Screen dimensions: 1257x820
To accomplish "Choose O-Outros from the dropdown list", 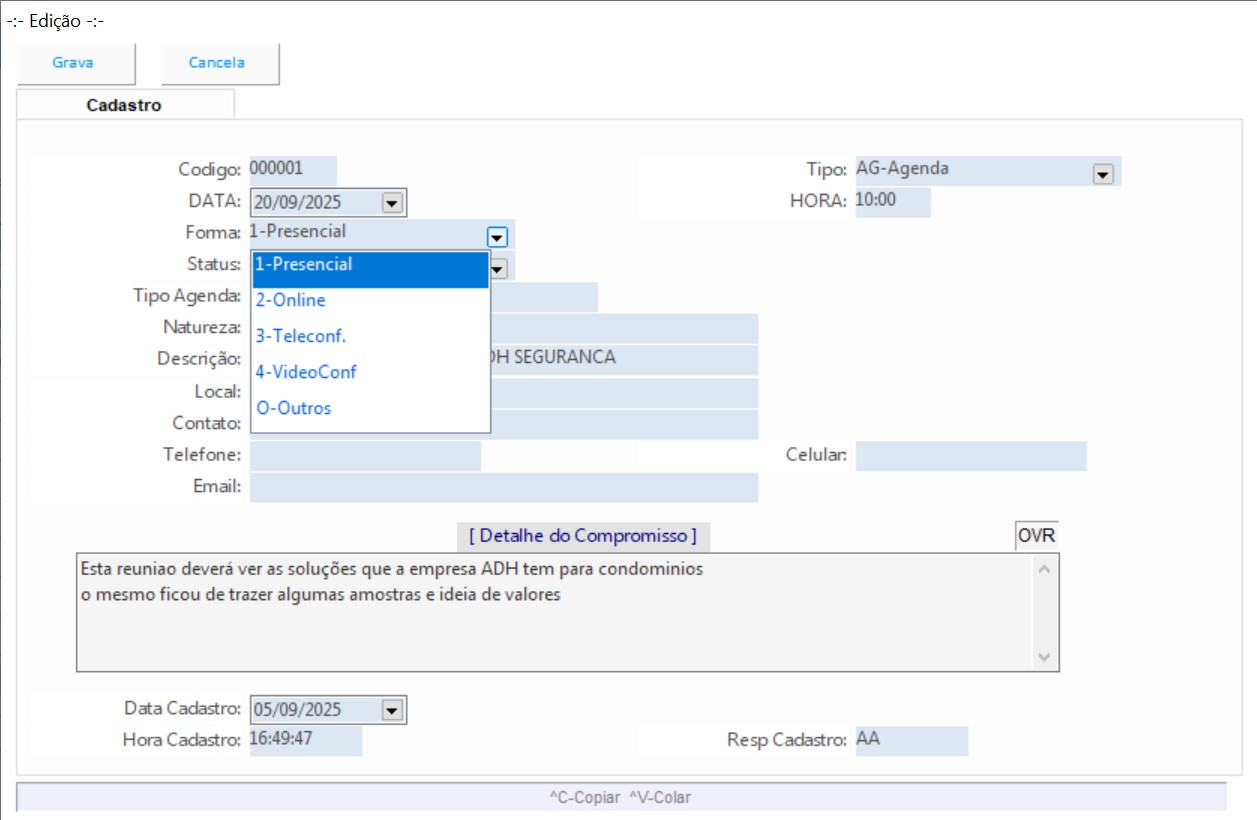I will (369, 408).
